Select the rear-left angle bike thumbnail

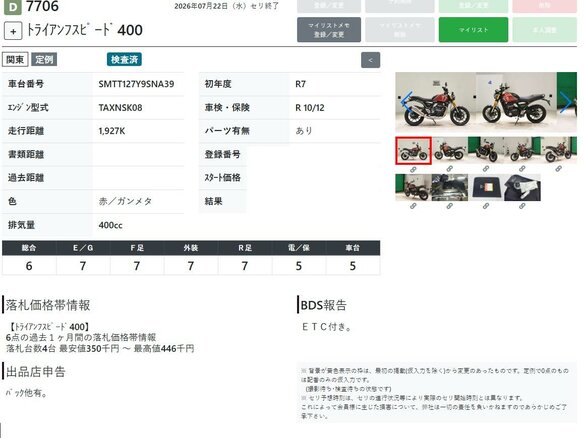tap(559, 150)
